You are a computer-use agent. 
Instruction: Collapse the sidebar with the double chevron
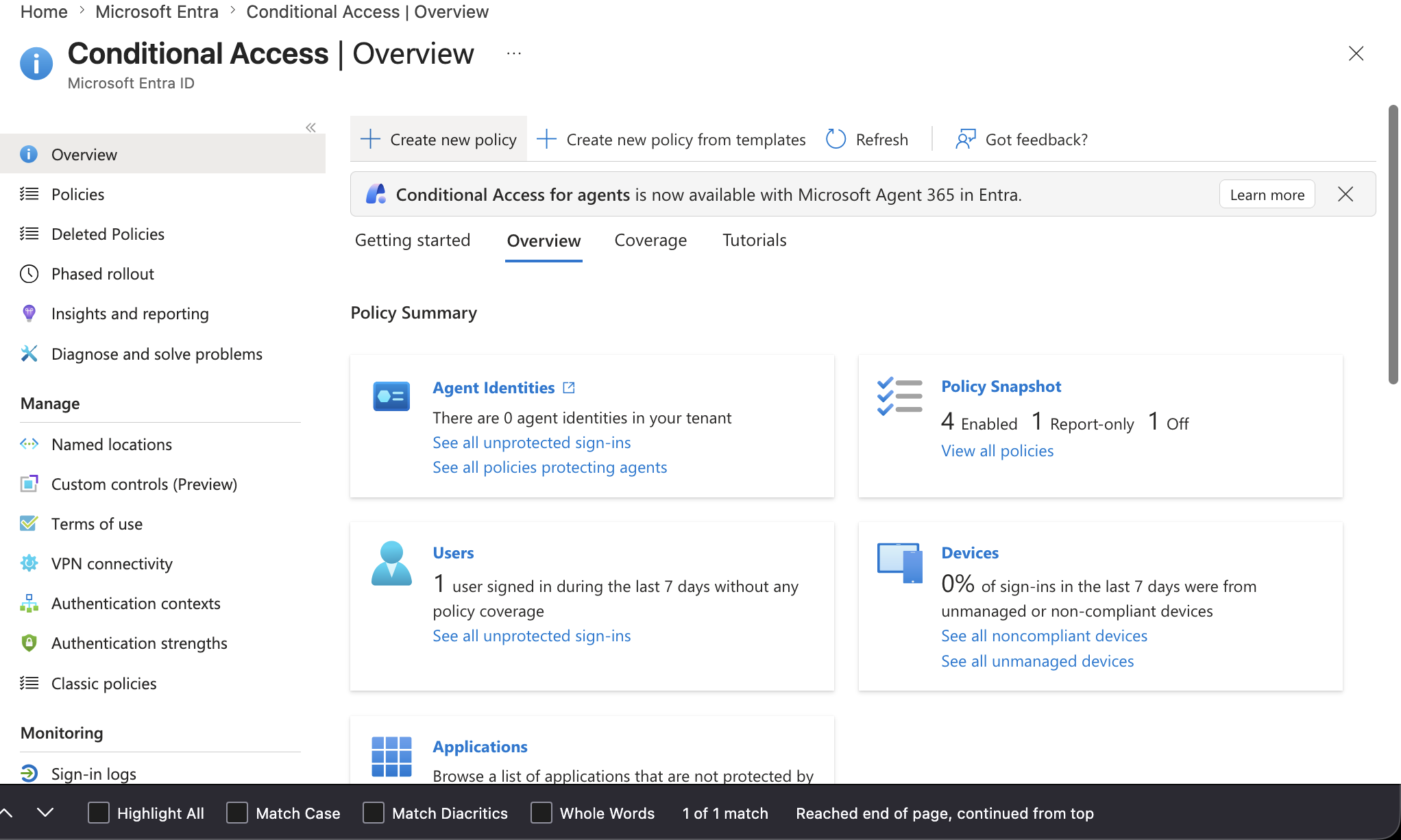click(x=310, y=127)
